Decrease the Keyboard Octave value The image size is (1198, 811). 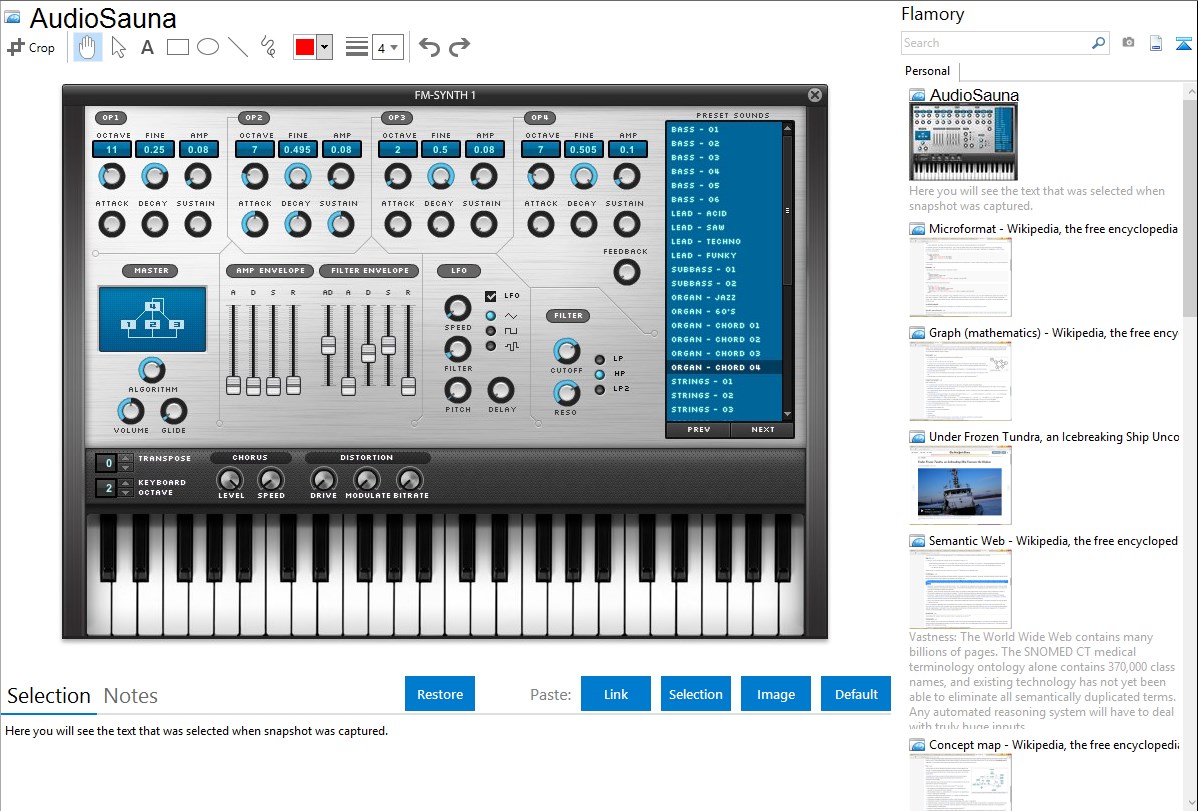pyautogui.click(x=126, y=492)
